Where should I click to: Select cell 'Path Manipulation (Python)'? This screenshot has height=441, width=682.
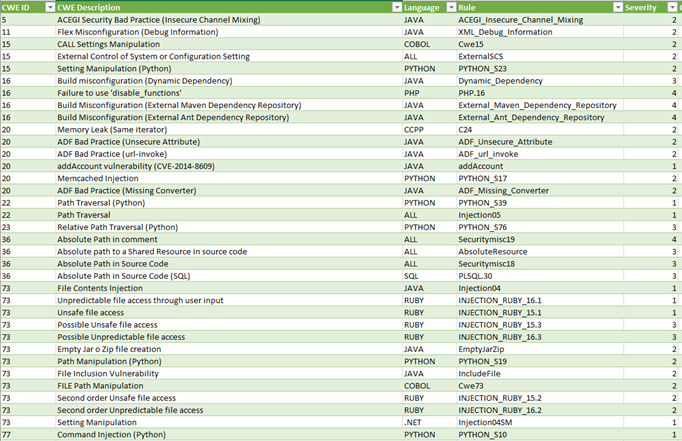pos(229,361)
